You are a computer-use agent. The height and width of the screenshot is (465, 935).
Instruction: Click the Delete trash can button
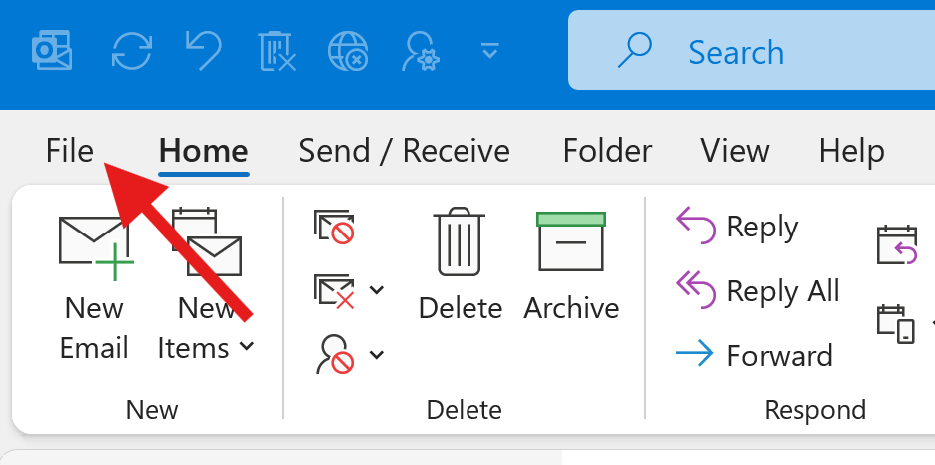click(460, 265)
